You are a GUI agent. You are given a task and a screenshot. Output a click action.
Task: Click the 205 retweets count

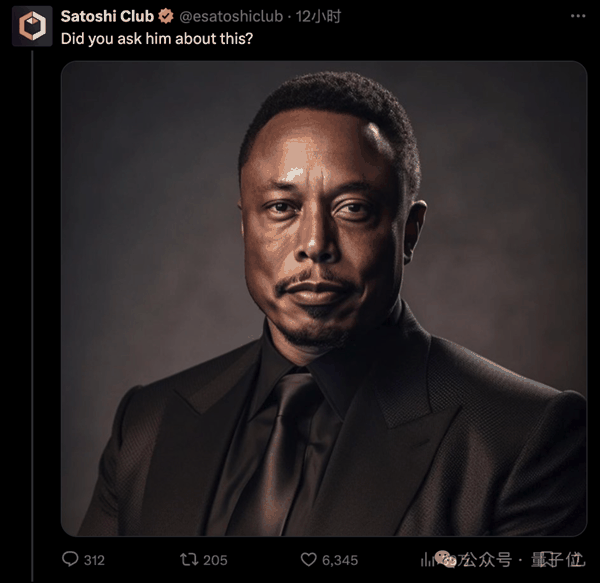[x=215, y=560]
